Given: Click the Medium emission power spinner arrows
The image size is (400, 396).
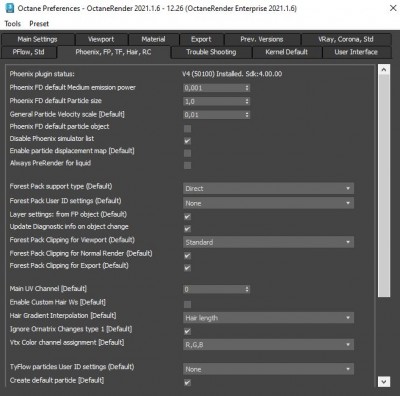Looking at the screenshot, I should [247, 88].
